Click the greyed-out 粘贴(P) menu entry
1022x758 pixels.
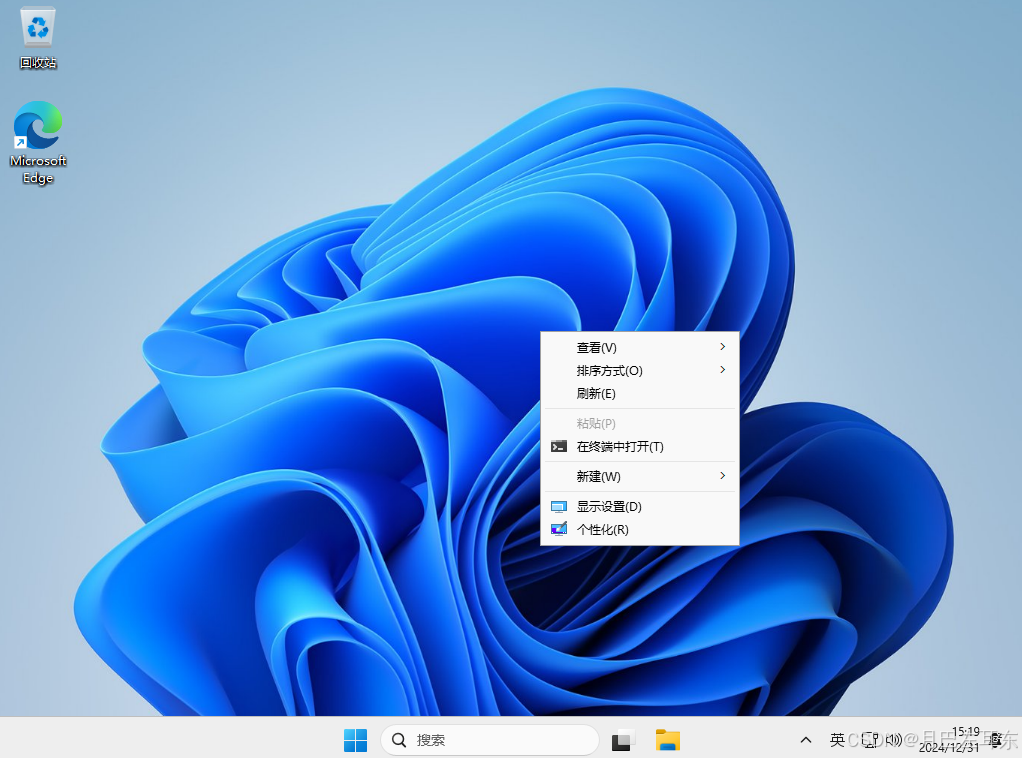tap(639, 423)
